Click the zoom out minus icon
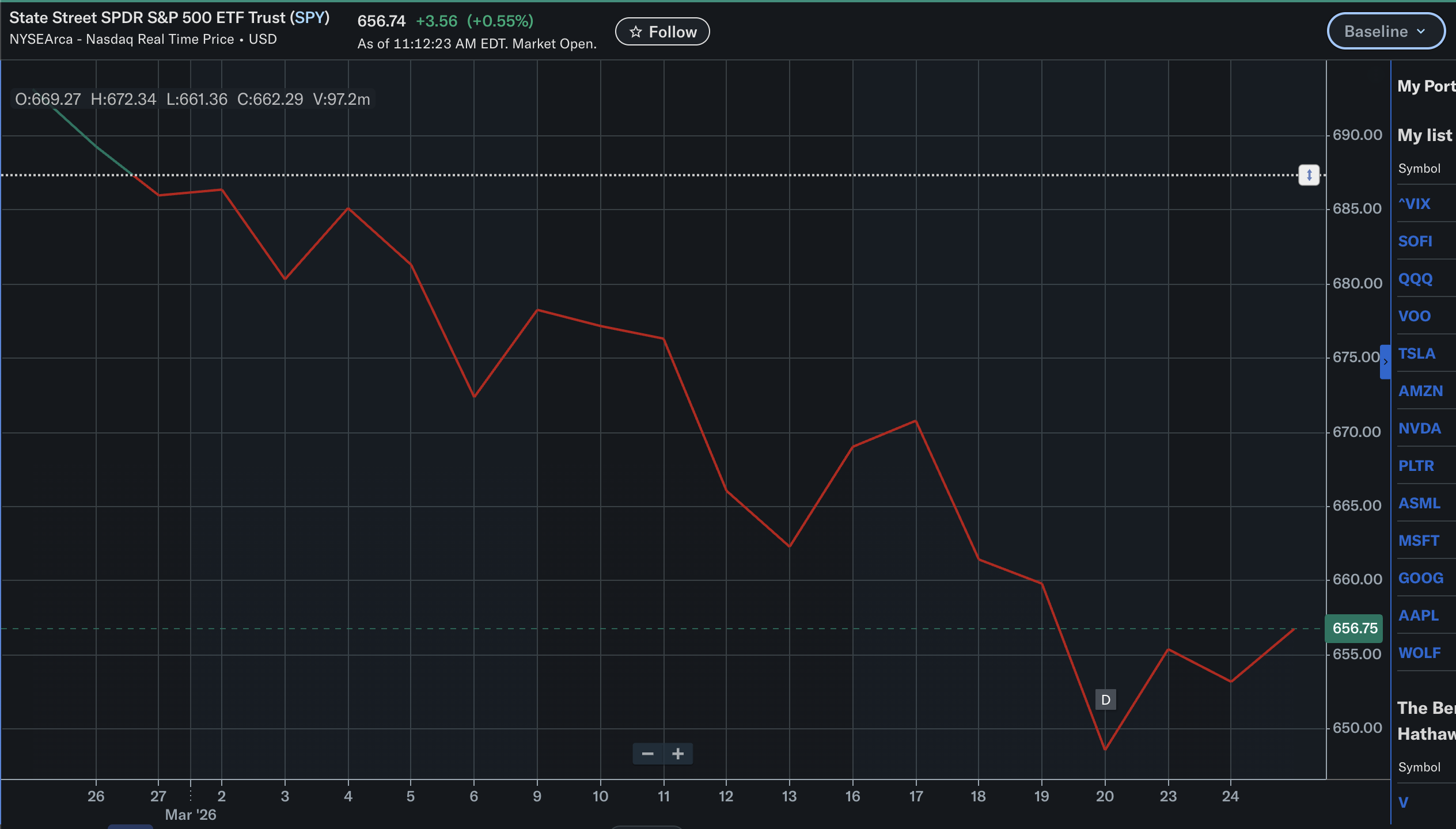The width and height of the screenshot is (1456, 829). [647, 754]
